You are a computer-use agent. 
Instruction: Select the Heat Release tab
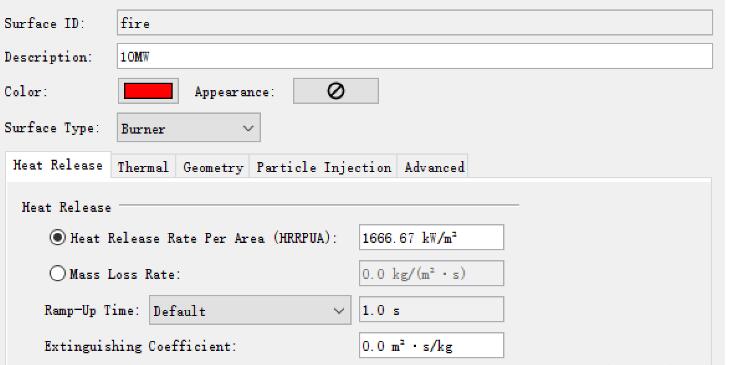[x=58, y=165]
